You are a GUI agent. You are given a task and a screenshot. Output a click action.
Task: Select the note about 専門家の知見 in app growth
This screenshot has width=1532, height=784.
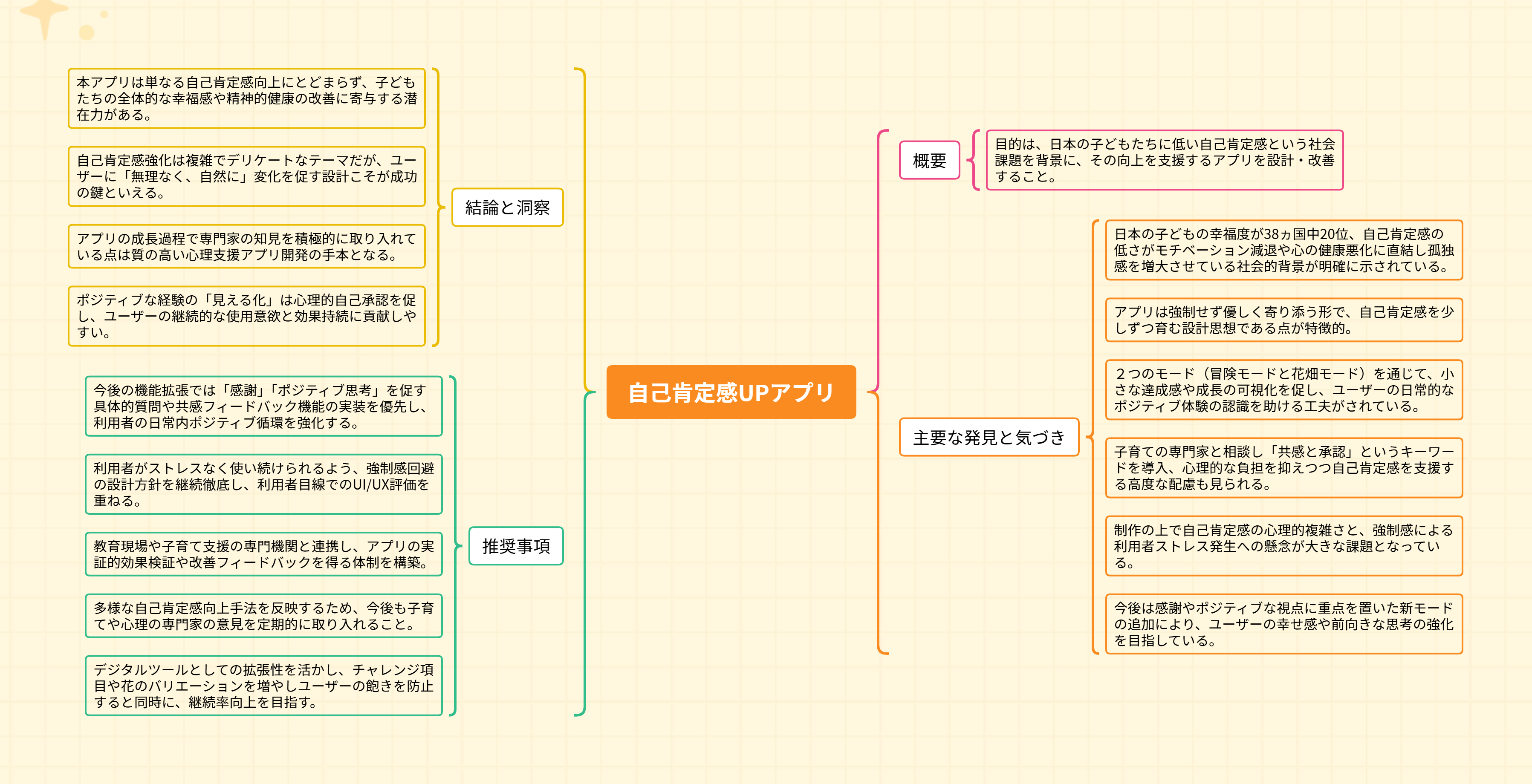[246, 246]
